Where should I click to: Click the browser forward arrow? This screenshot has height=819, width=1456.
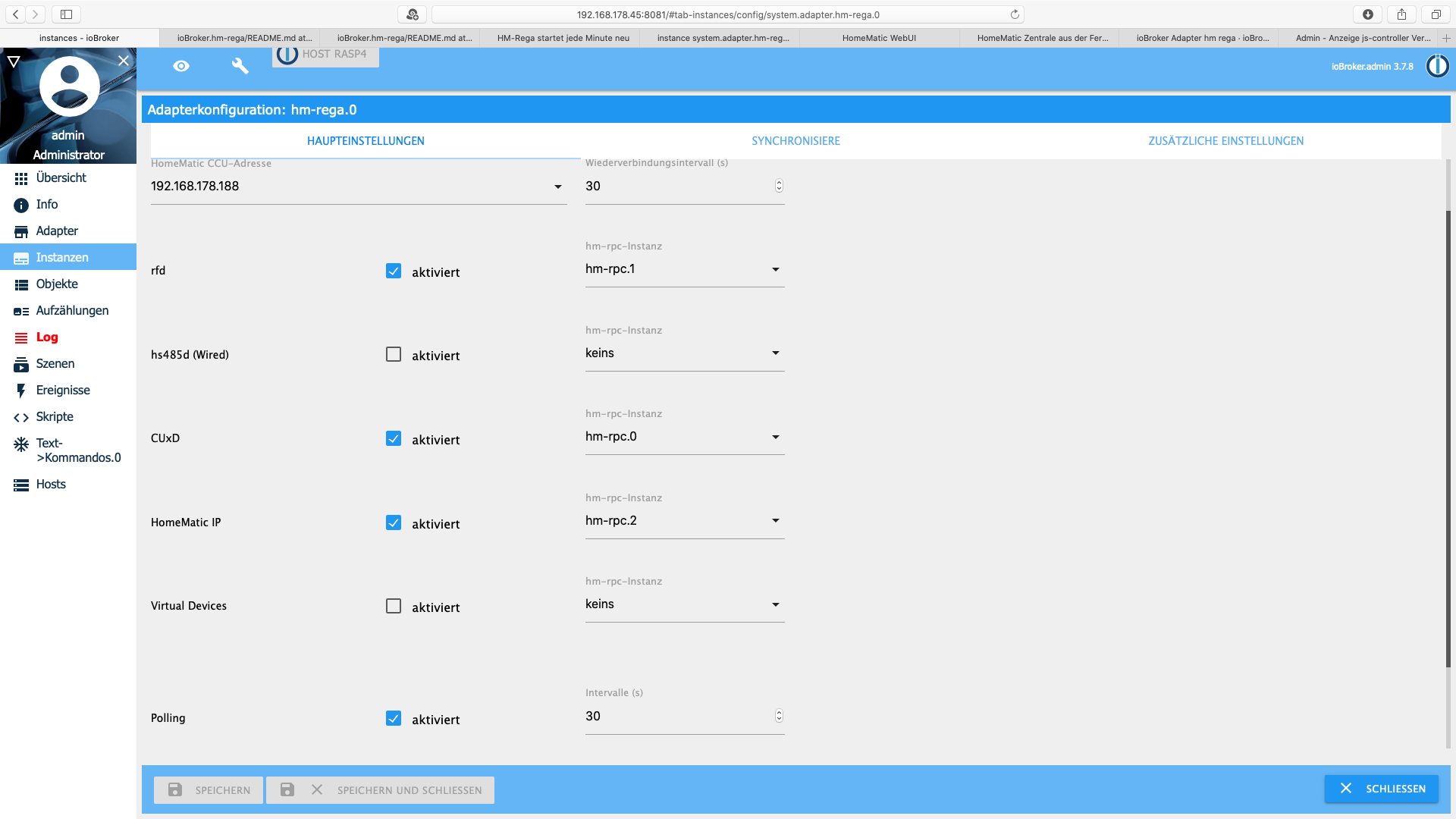tap(35, 14)
